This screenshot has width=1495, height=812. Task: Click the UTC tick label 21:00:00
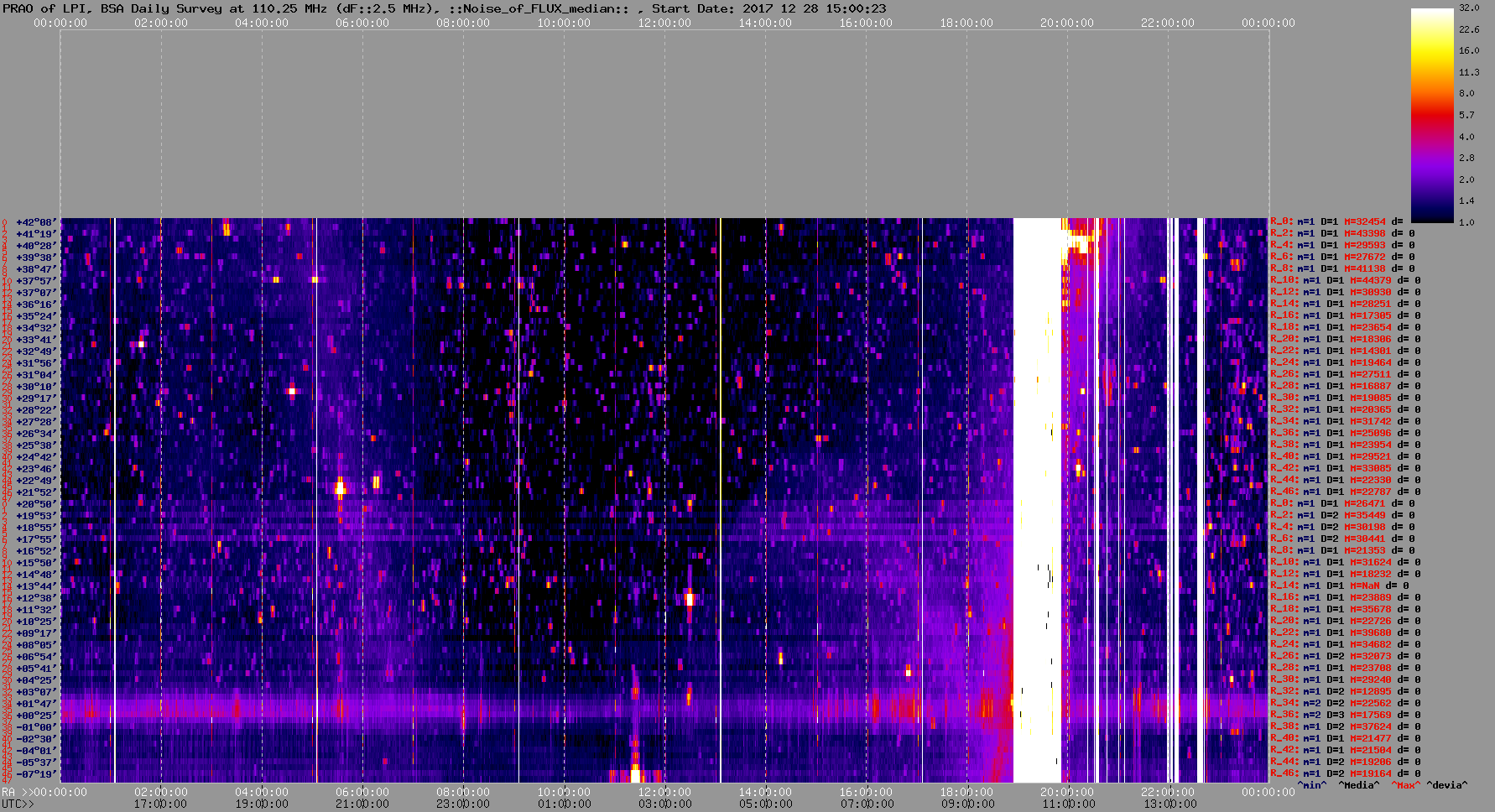pyautogui.click(x=362, y=804)
